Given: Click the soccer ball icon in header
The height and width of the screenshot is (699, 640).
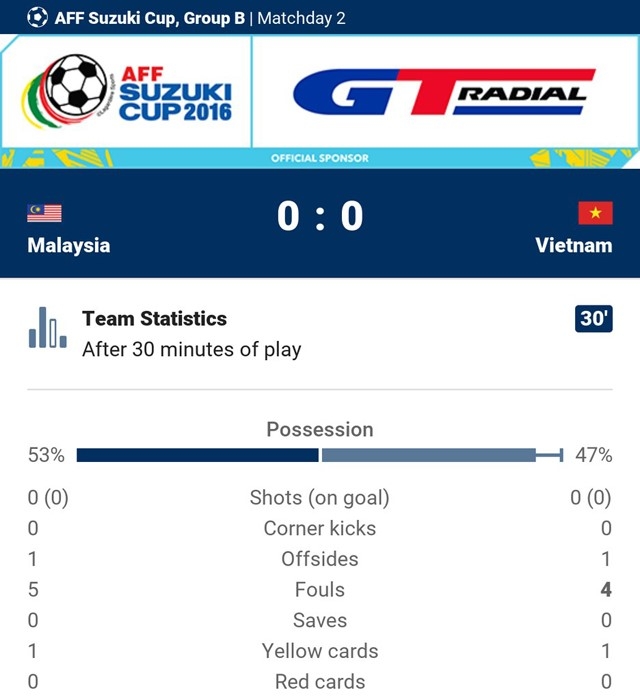Looking at the screenshot, I should coord(38,17).
